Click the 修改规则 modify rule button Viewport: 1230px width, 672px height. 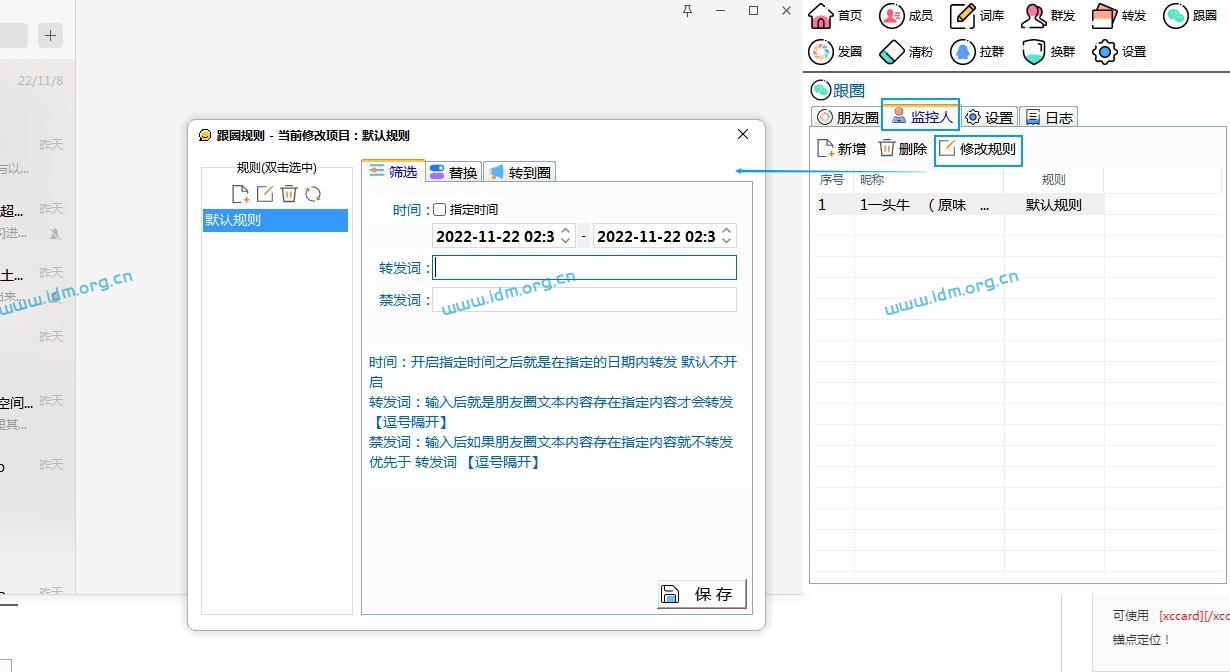(978, 149)
